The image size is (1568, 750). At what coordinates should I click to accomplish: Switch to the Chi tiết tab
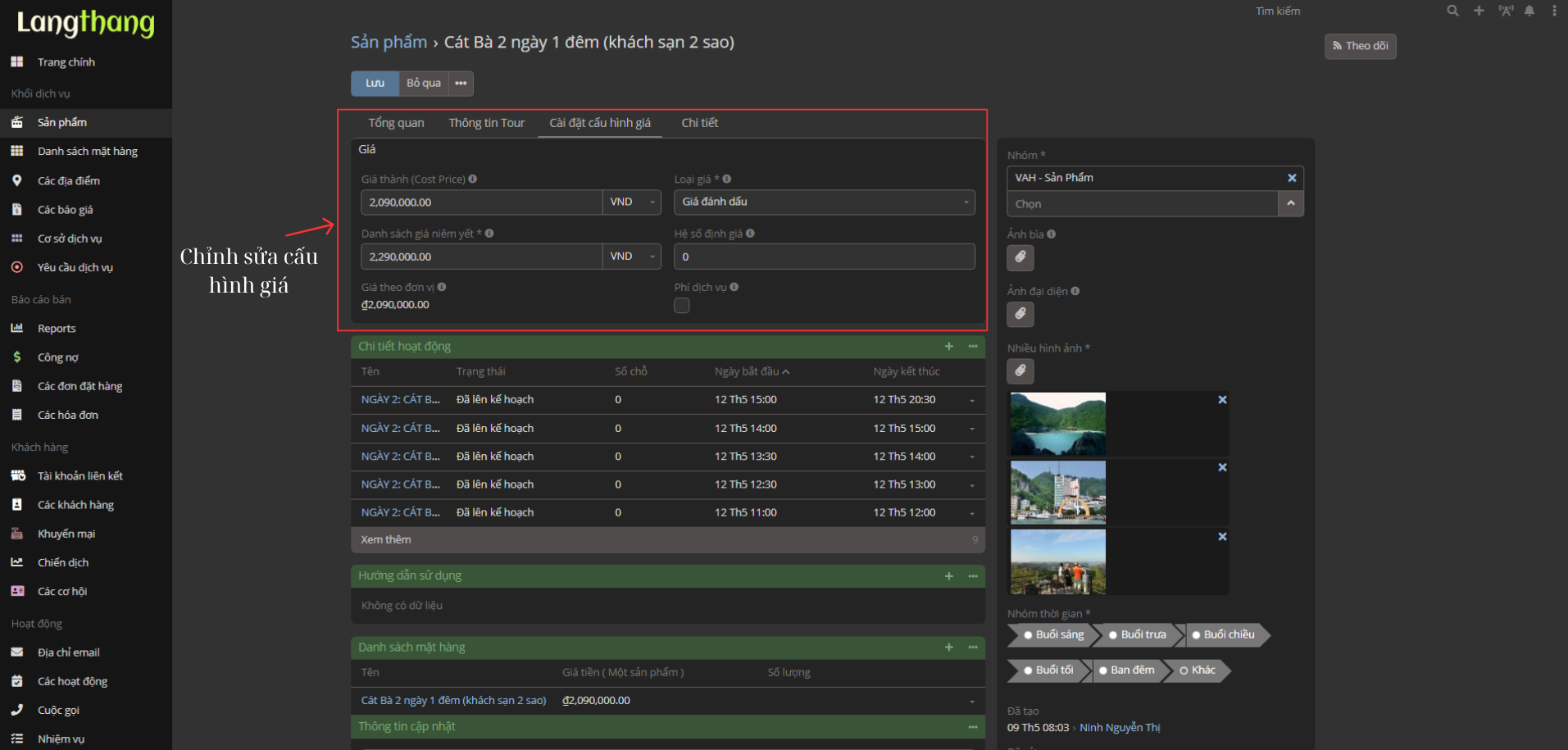699,123
